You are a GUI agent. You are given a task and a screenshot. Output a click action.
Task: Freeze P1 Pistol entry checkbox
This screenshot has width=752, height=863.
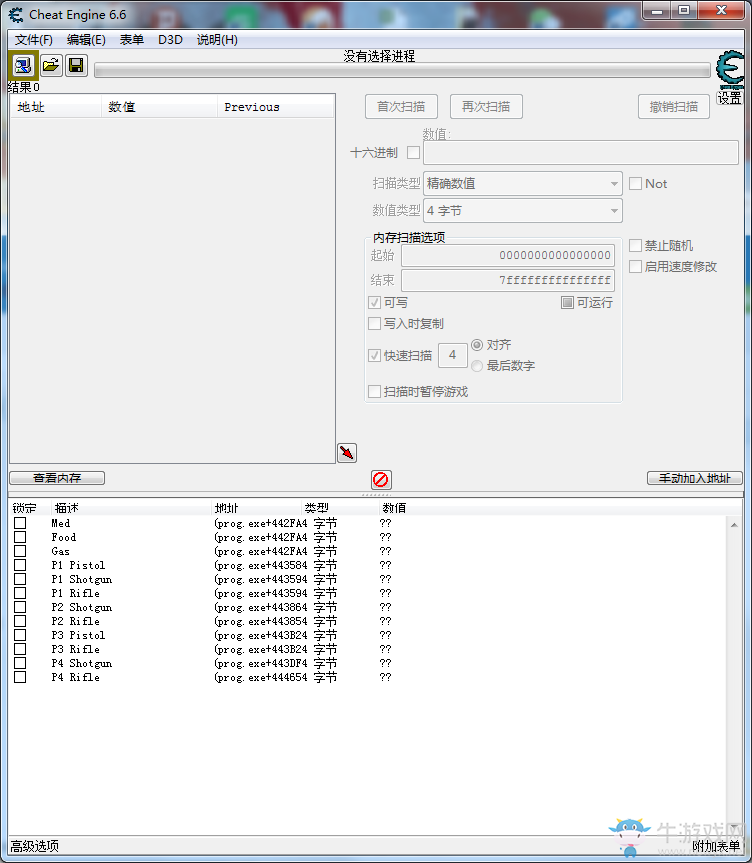(20, 565)
